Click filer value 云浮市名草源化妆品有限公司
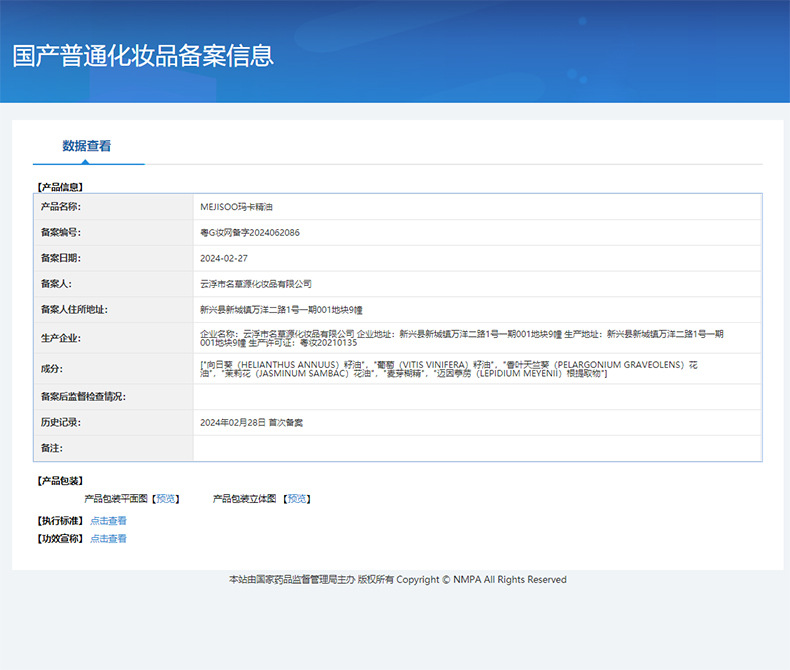Screen dimensions: 790x670 (x=256, y=284)
